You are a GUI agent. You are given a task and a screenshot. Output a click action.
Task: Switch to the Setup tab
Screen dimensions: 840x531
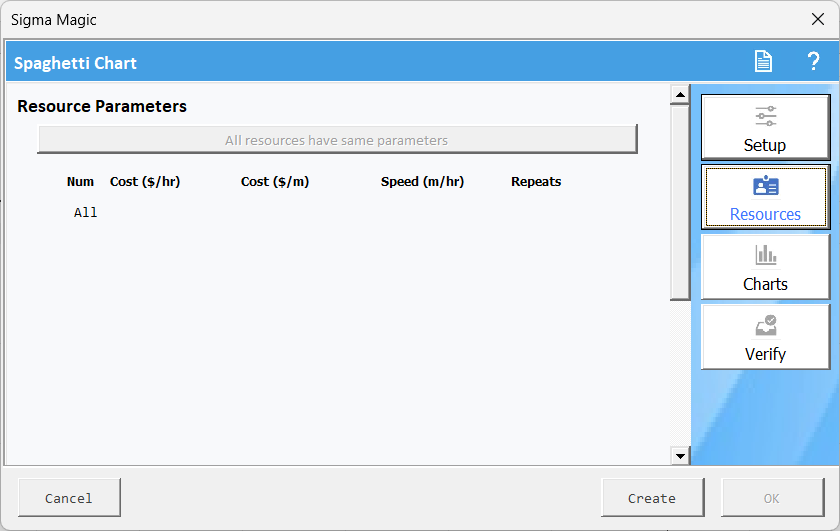tap(765, 128)
